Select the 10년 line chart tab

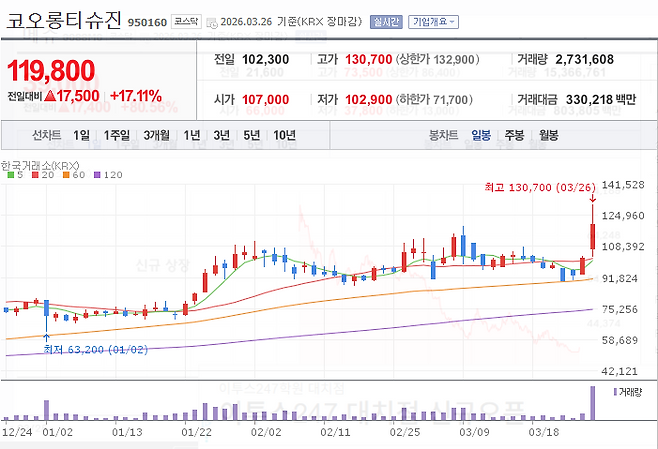click(x=285, y=135)
